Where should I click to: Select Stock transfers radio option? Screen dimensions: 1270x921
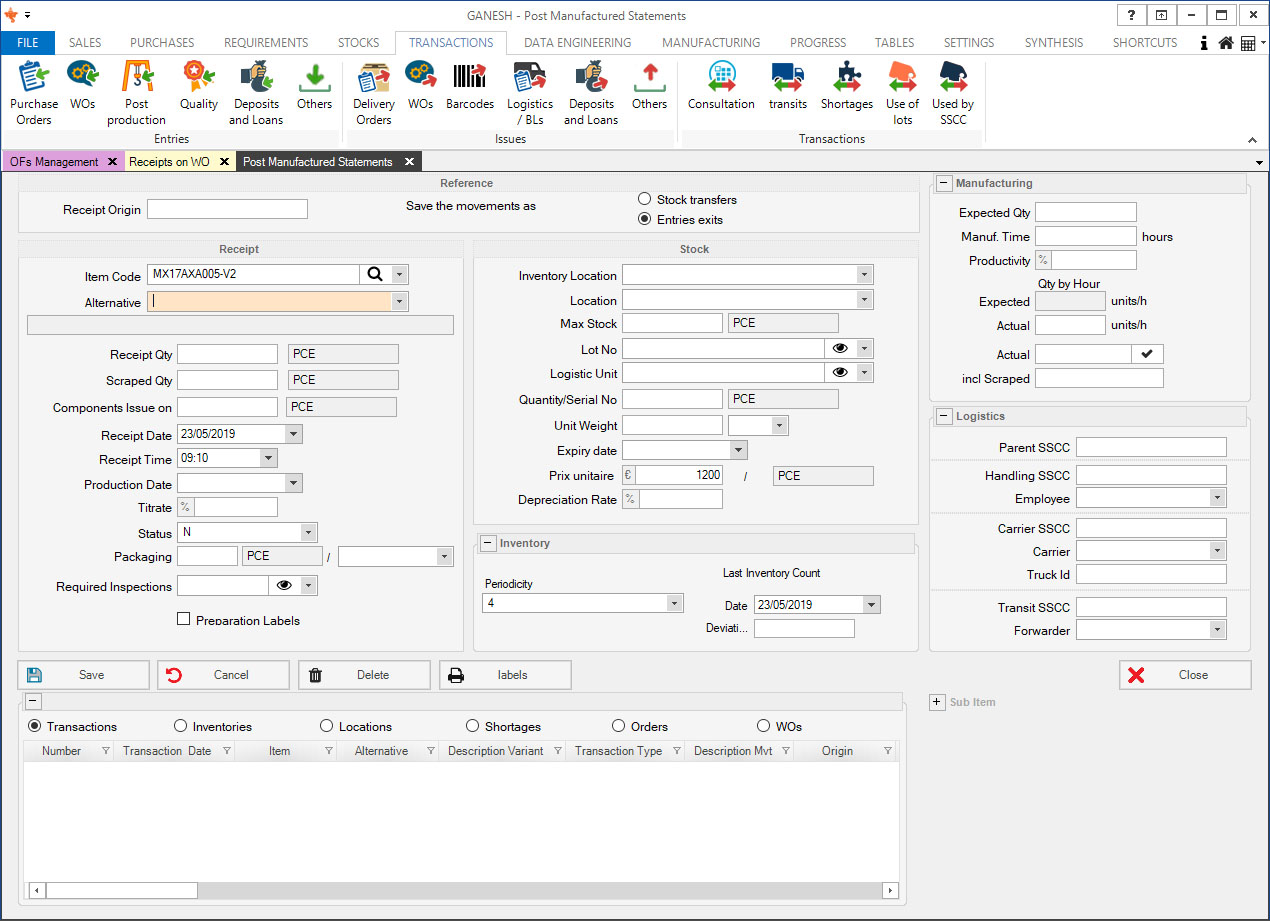point(645,200)
